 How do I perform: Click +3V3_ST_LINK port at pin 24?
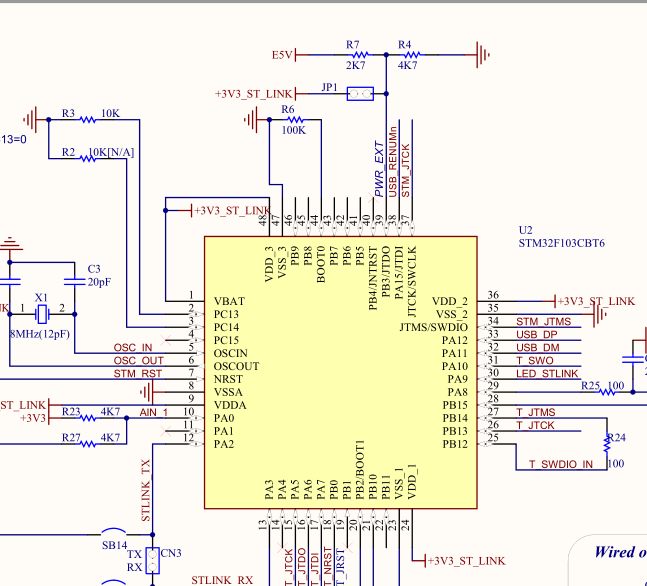pos(465,561)
